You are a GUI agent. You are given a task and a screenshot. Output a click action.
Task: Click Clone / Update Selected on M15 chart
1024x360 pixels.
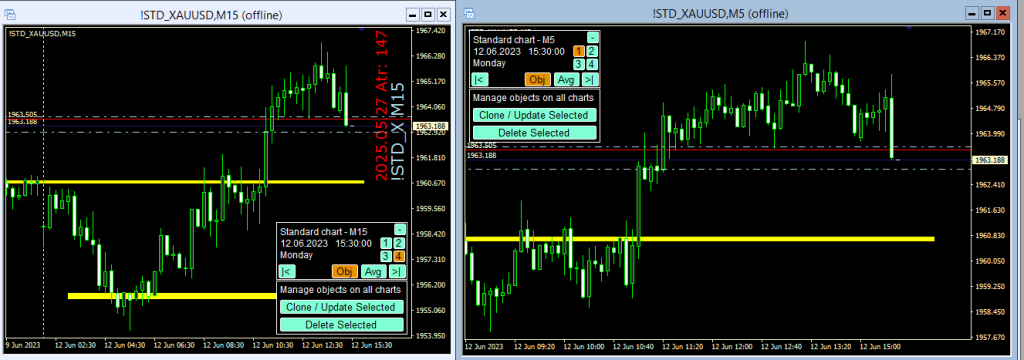click(342, 307)
